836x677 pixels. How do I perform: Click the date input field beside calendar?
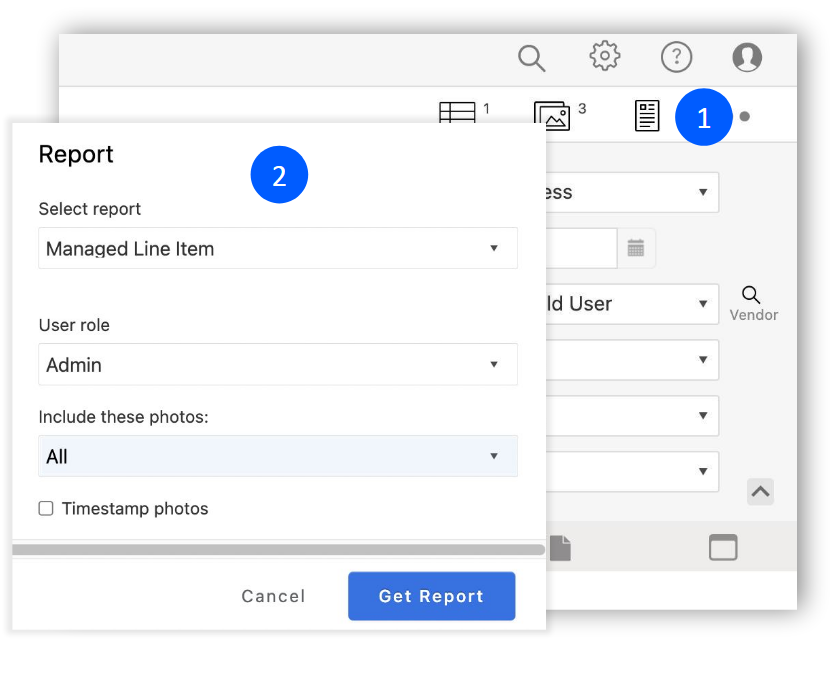[x=580, y=248]
